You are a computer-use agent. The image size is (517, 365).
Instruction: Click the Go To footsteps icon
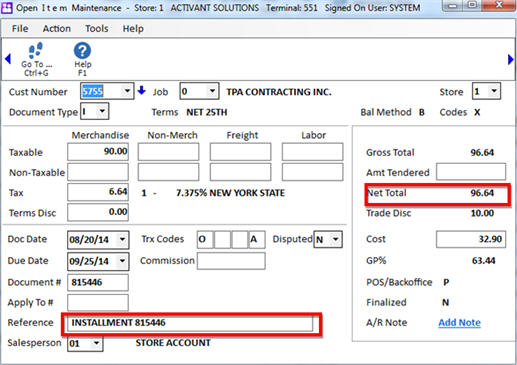(36, 50)
